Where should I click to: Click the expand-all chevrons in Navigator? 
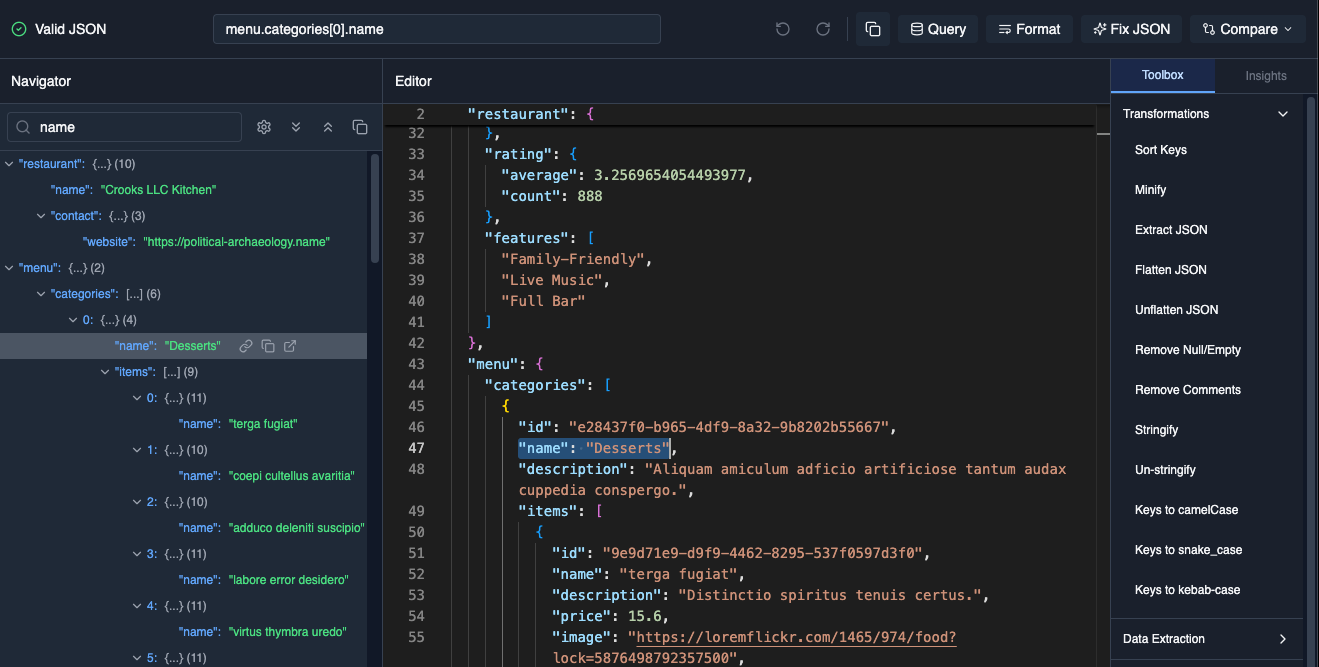(x=295, y=126)
